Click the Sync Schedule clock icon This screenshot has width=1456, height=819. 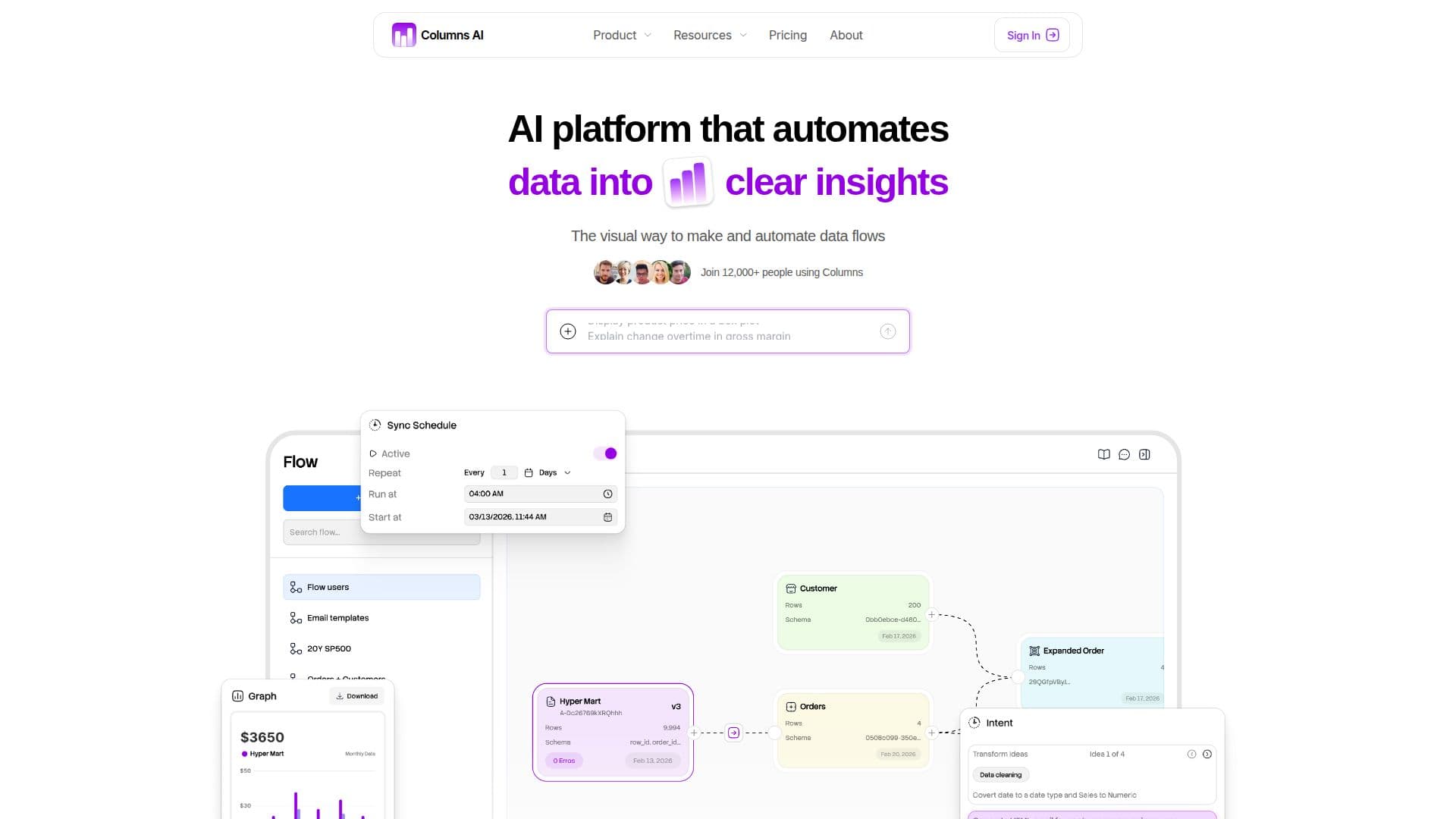tap(375, 425)
